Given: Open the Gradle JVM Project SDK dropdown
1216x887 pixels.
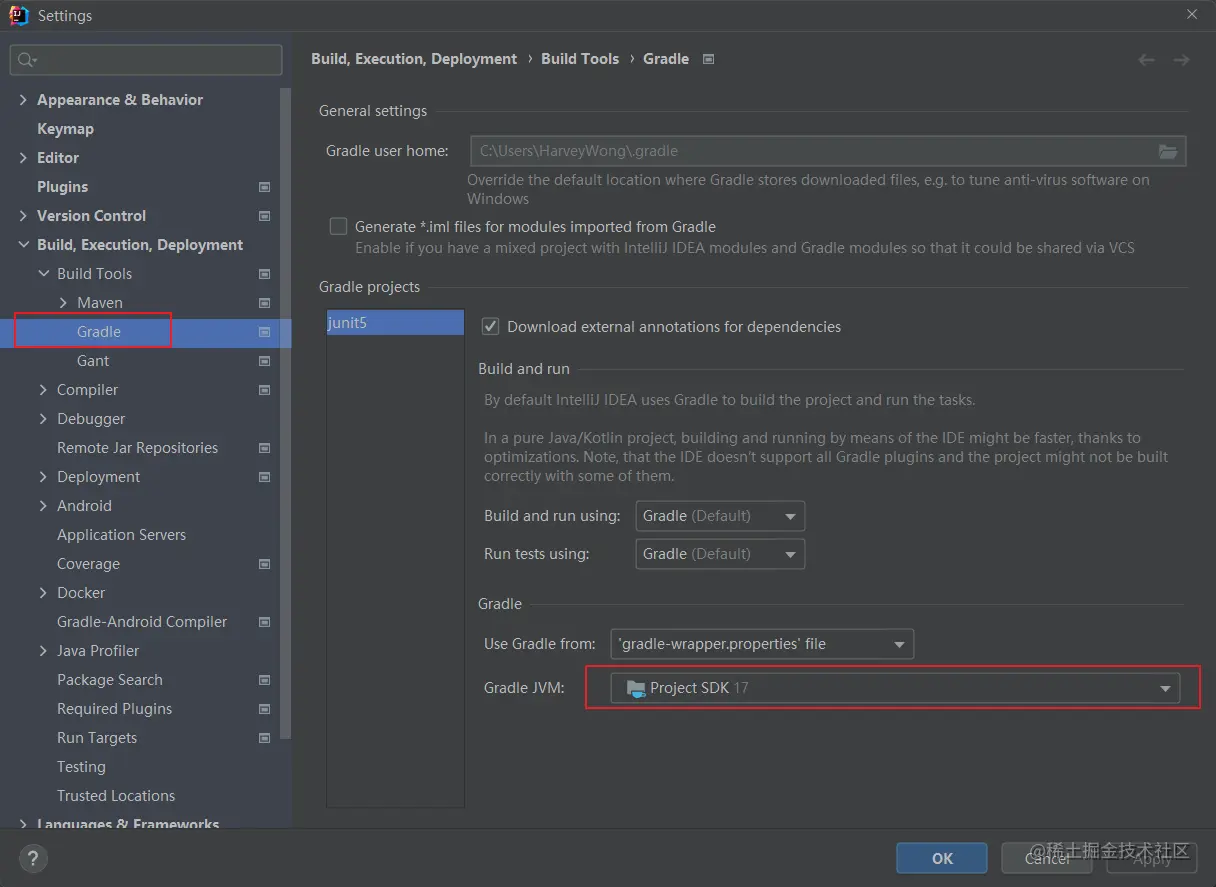Looking at the screenshot, I should 896,688.
